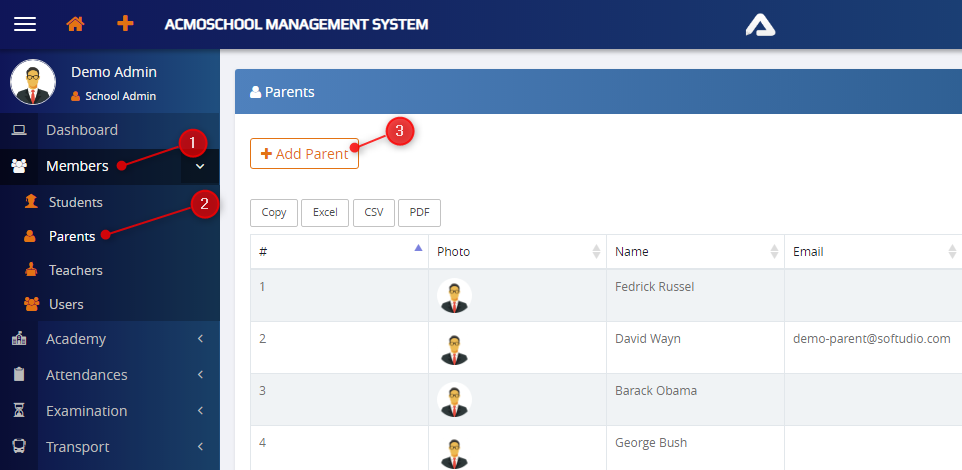Click the Dashboard laptop icon
Screen dimensions: 962x470
point(19,130)
